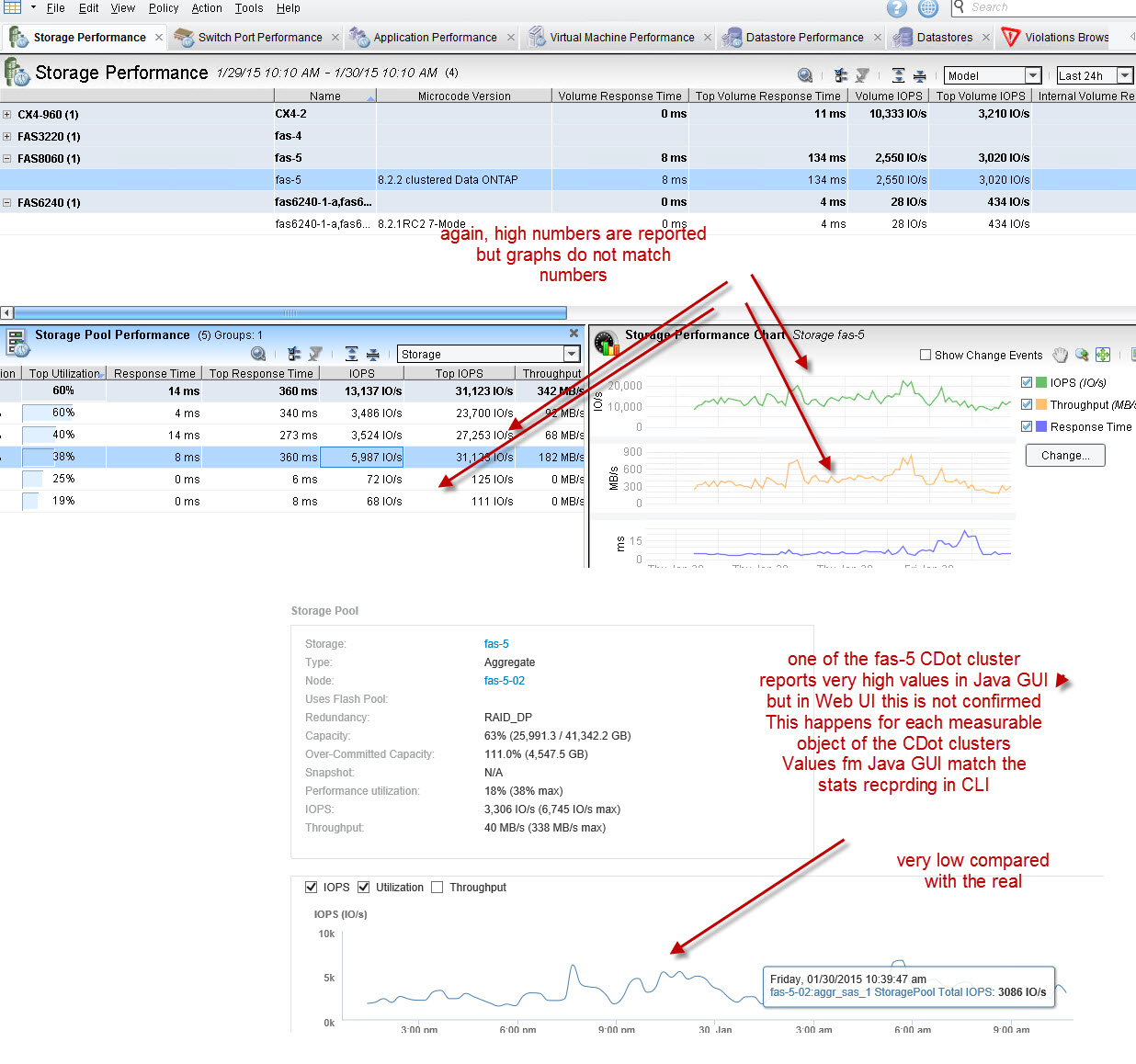Open the Policy menu
Screen dimensions: 1136x1064
[164, 8]
